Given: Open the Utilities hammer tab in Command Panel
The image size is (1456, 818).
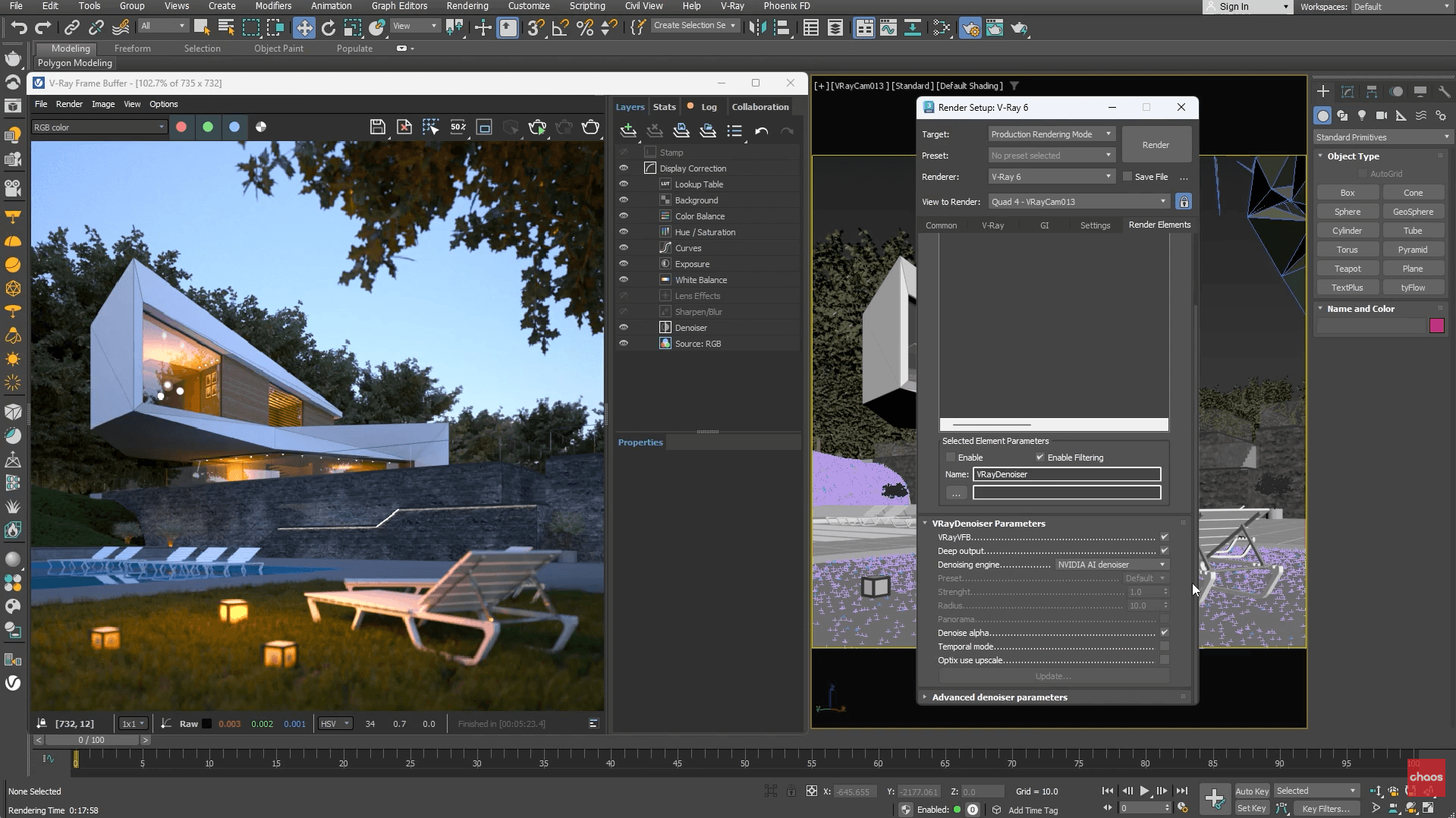Looking at the screenshot, I should coord(1444,92).
